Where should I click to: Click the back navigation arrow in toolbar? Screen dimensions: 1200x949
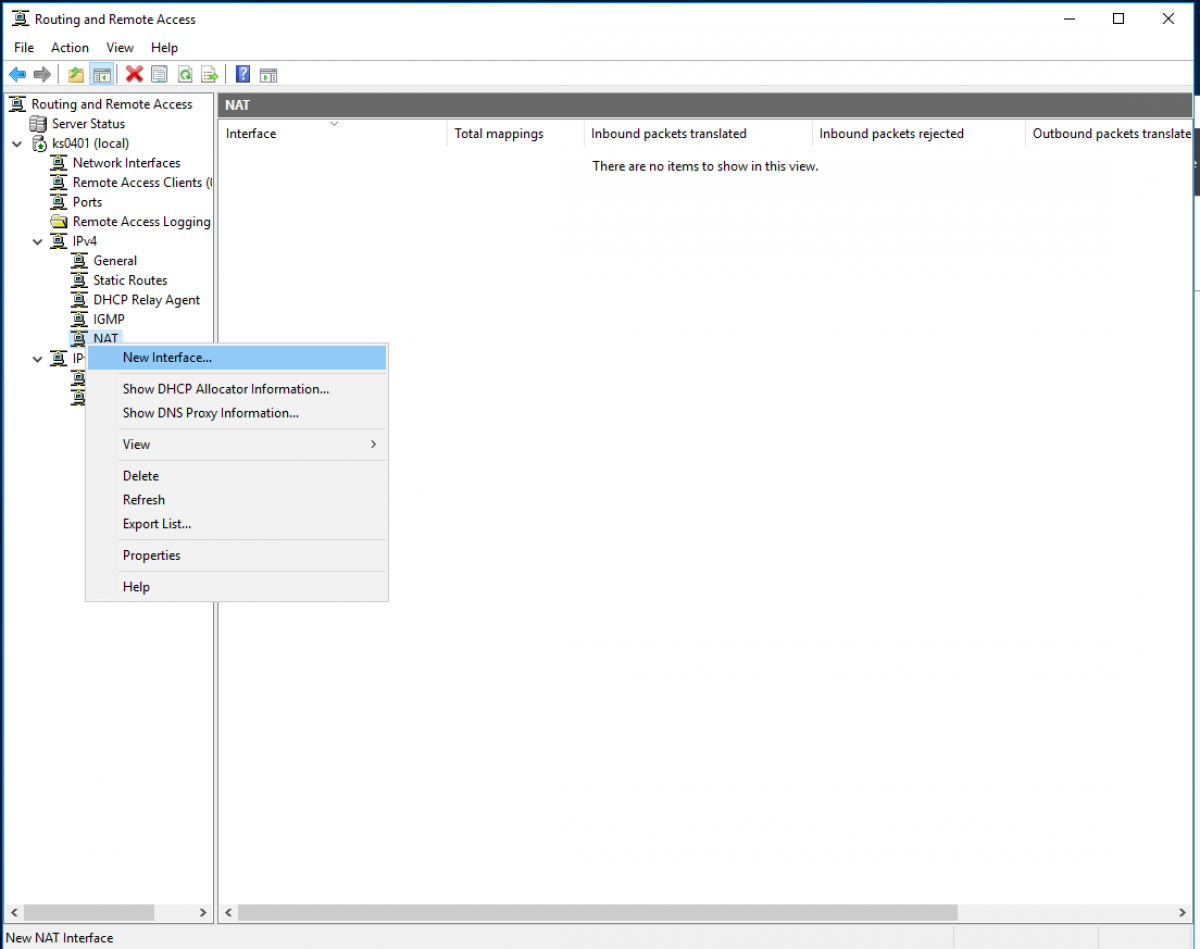pos(16,73)
